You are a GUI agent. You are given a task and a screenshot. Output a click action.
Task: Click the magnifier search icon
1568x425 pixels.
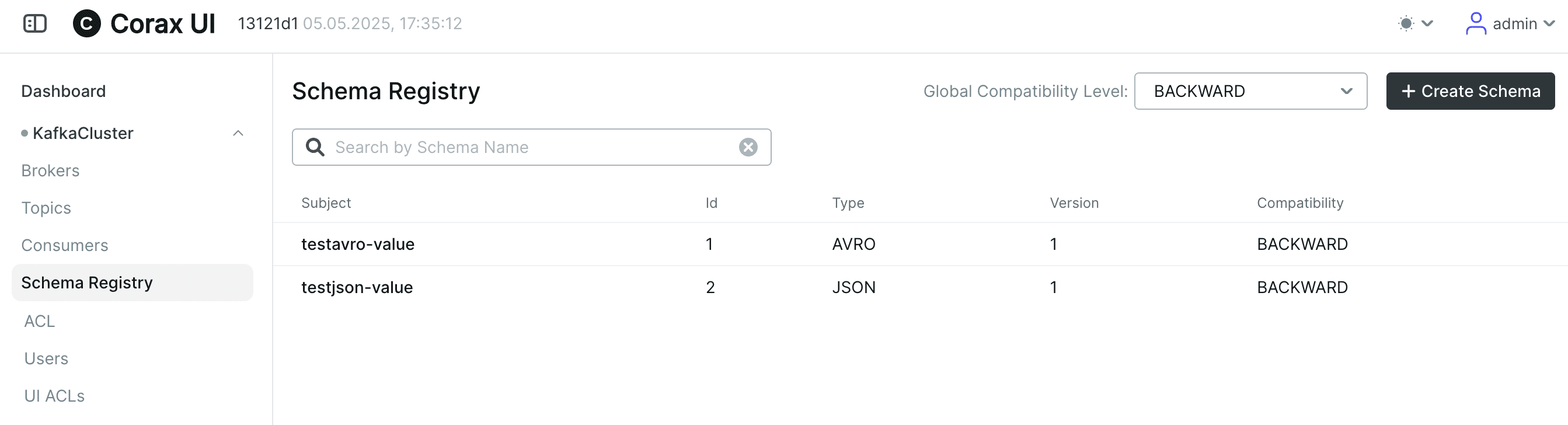pyautogui.click(x=315, y=147)
